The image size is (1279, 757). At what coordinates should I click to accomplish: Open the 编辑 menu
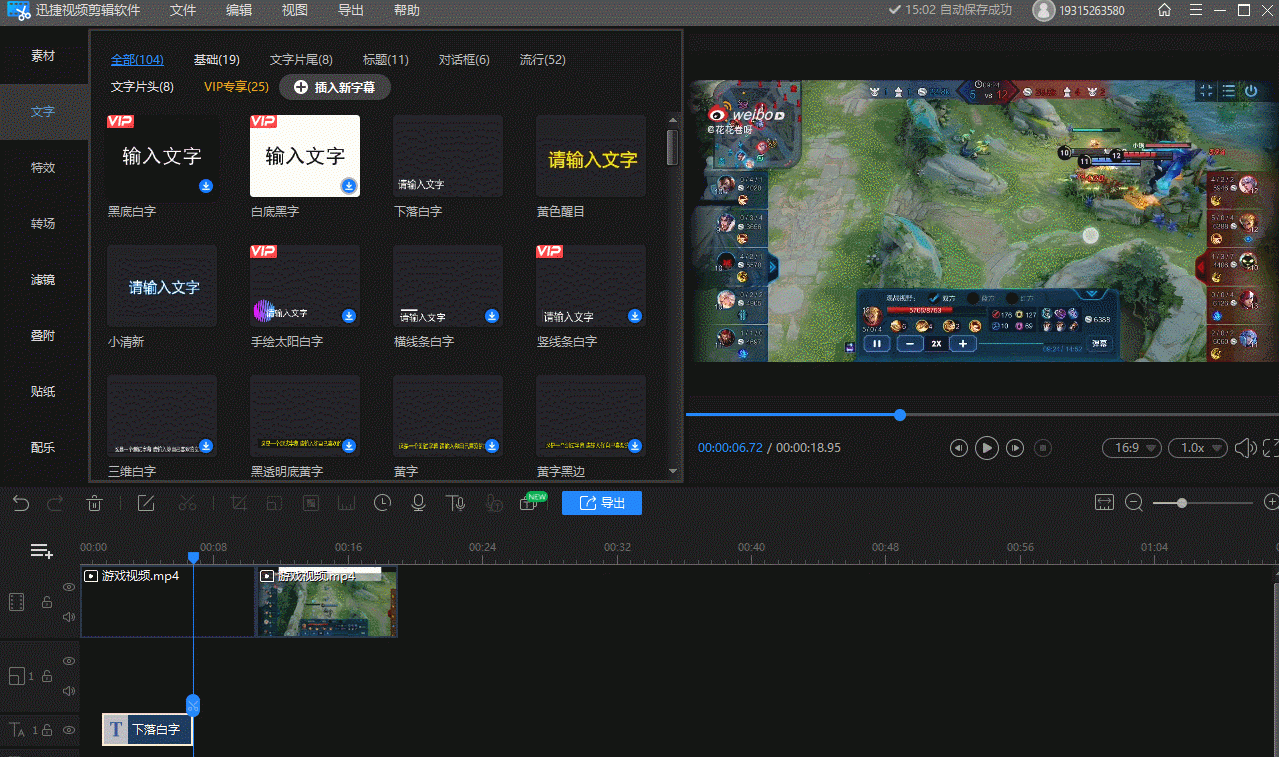point(239,10)
